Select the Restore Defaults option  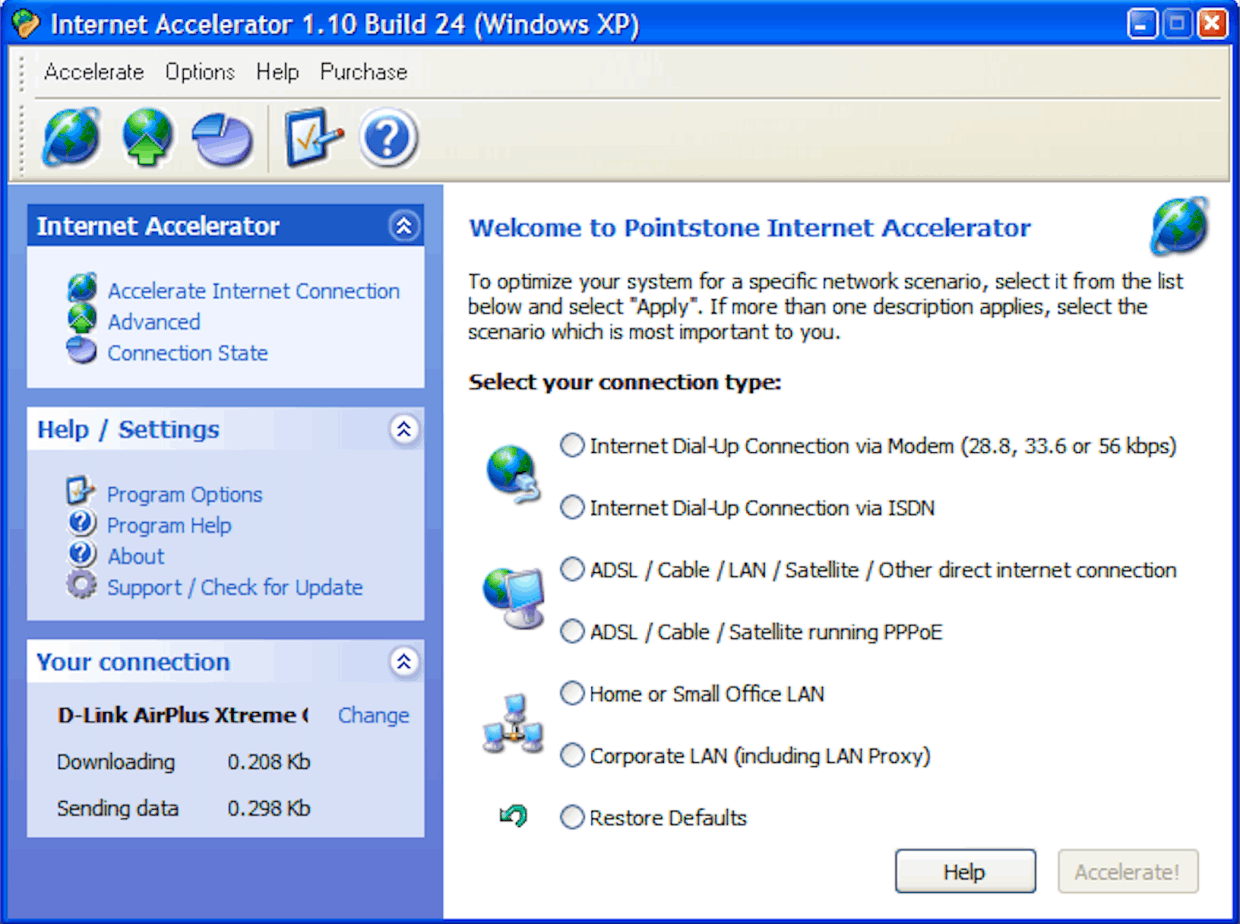pos(571,817)
